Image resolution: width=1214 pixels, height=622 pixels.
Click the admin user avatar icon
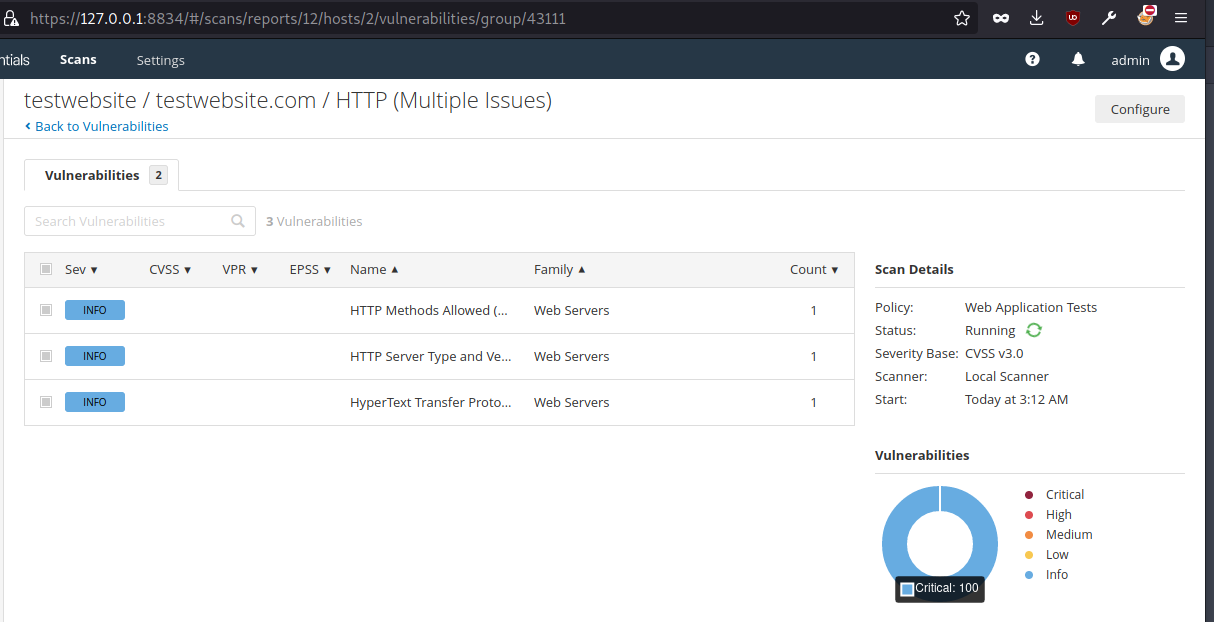coord(1172,60)
